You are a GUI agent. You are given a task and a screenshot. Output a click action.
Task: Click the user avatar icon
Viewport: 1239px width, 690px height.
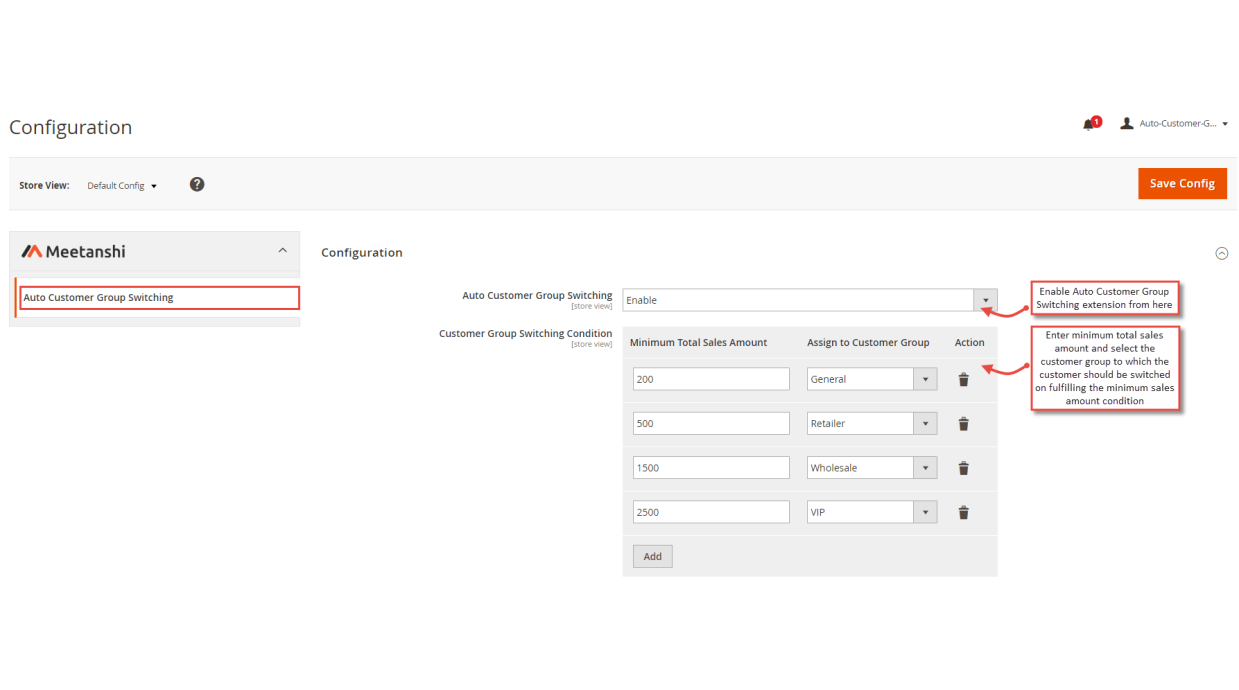tap(1127, 123)
